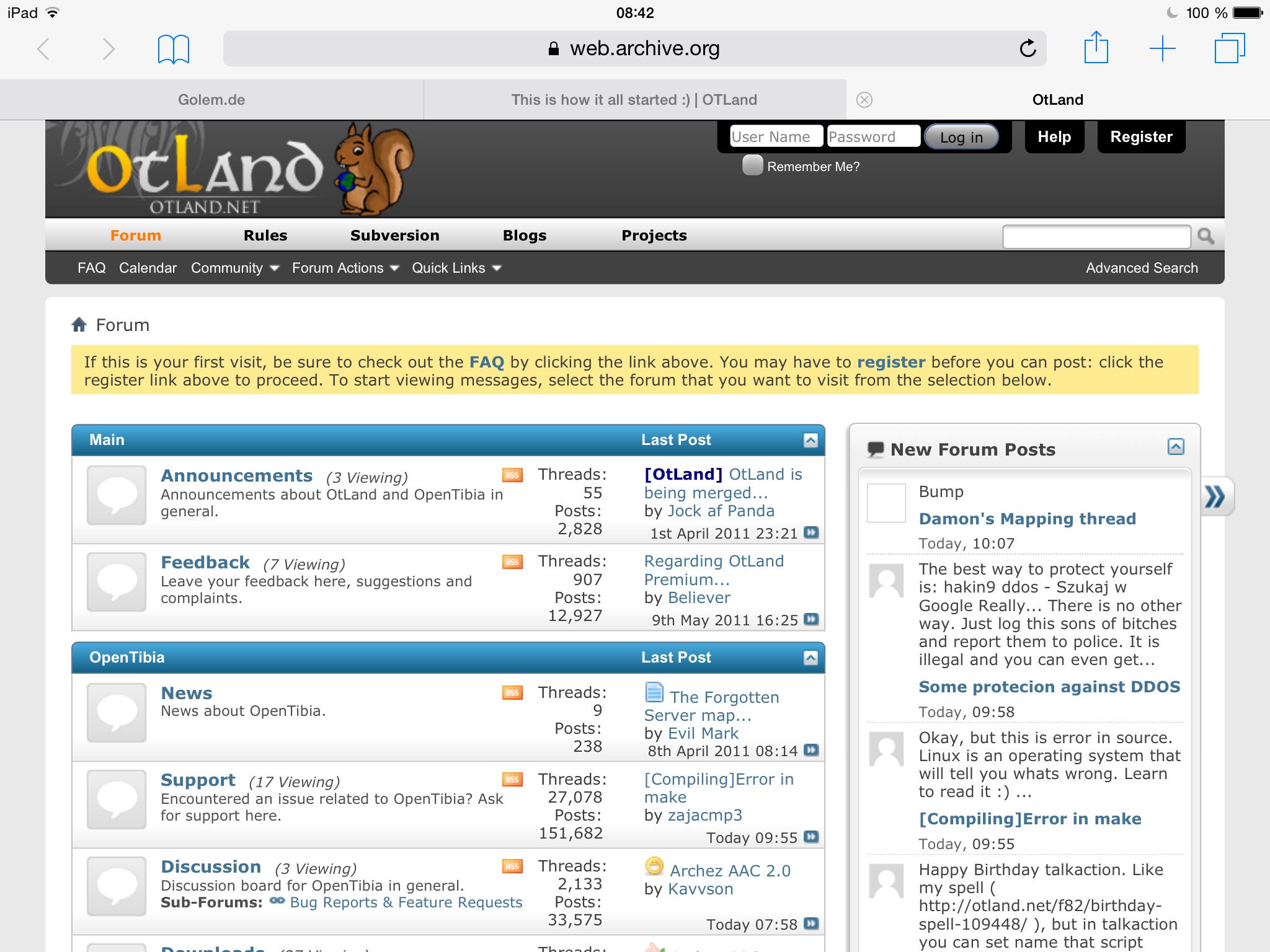Open the Blogs navigation tab
1270x952 pixels.
point(525,236)
